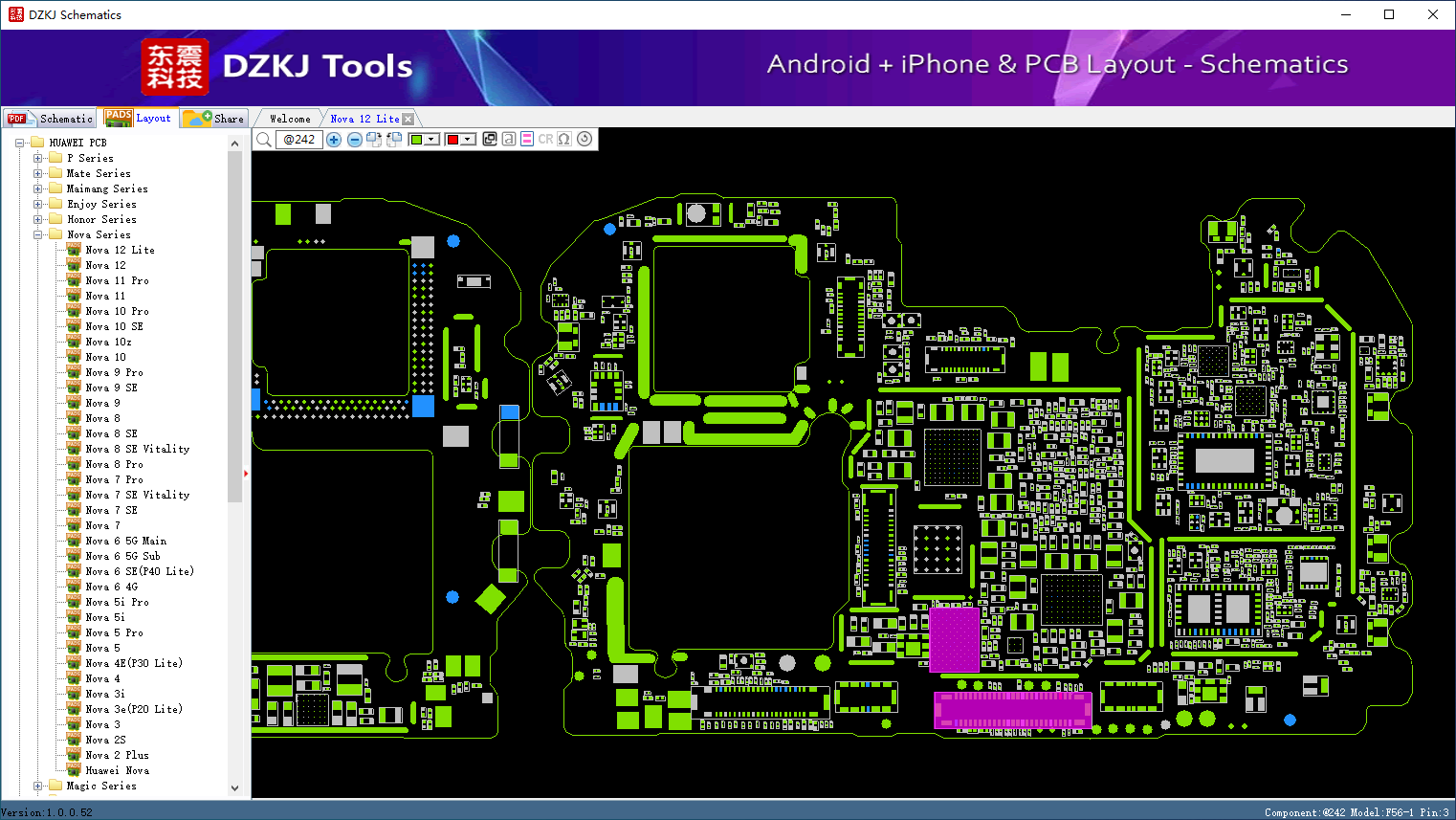Viewport: 1456px width, 820px height.
Task: Click the overlapping-squares layer icon
Action: [490, 139]
